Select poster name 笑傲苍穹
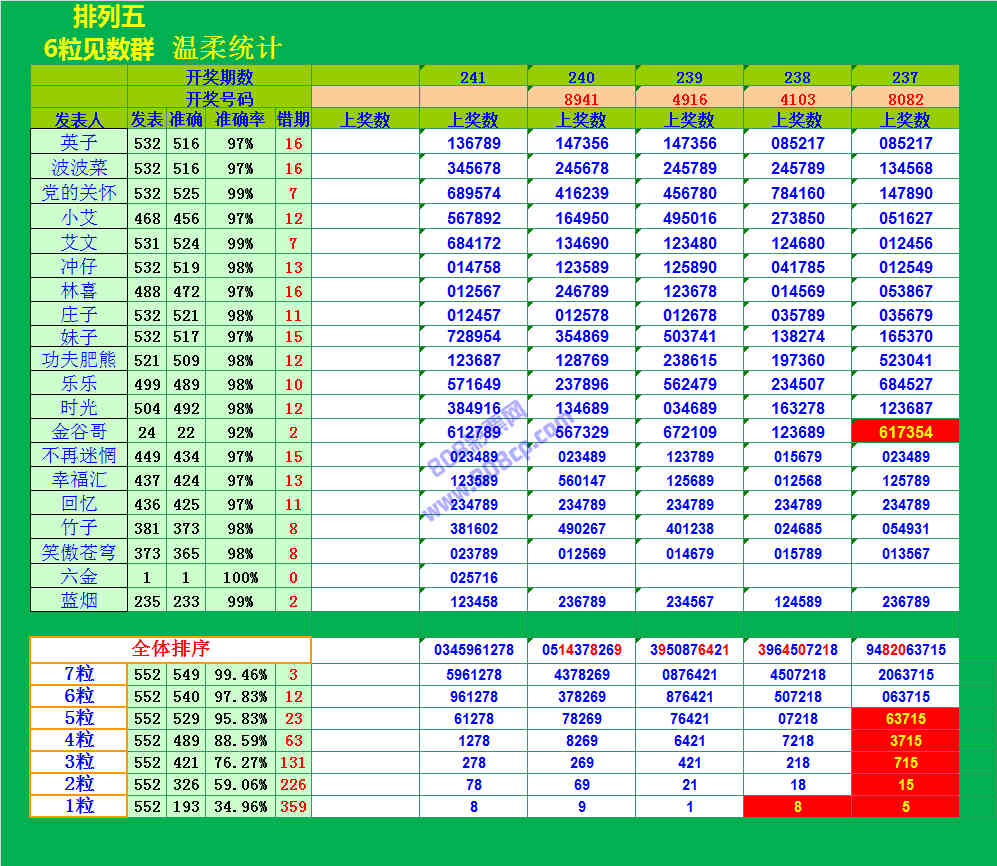Image resolution: width=997 pixels, height=866 pixels. (79, 552)
